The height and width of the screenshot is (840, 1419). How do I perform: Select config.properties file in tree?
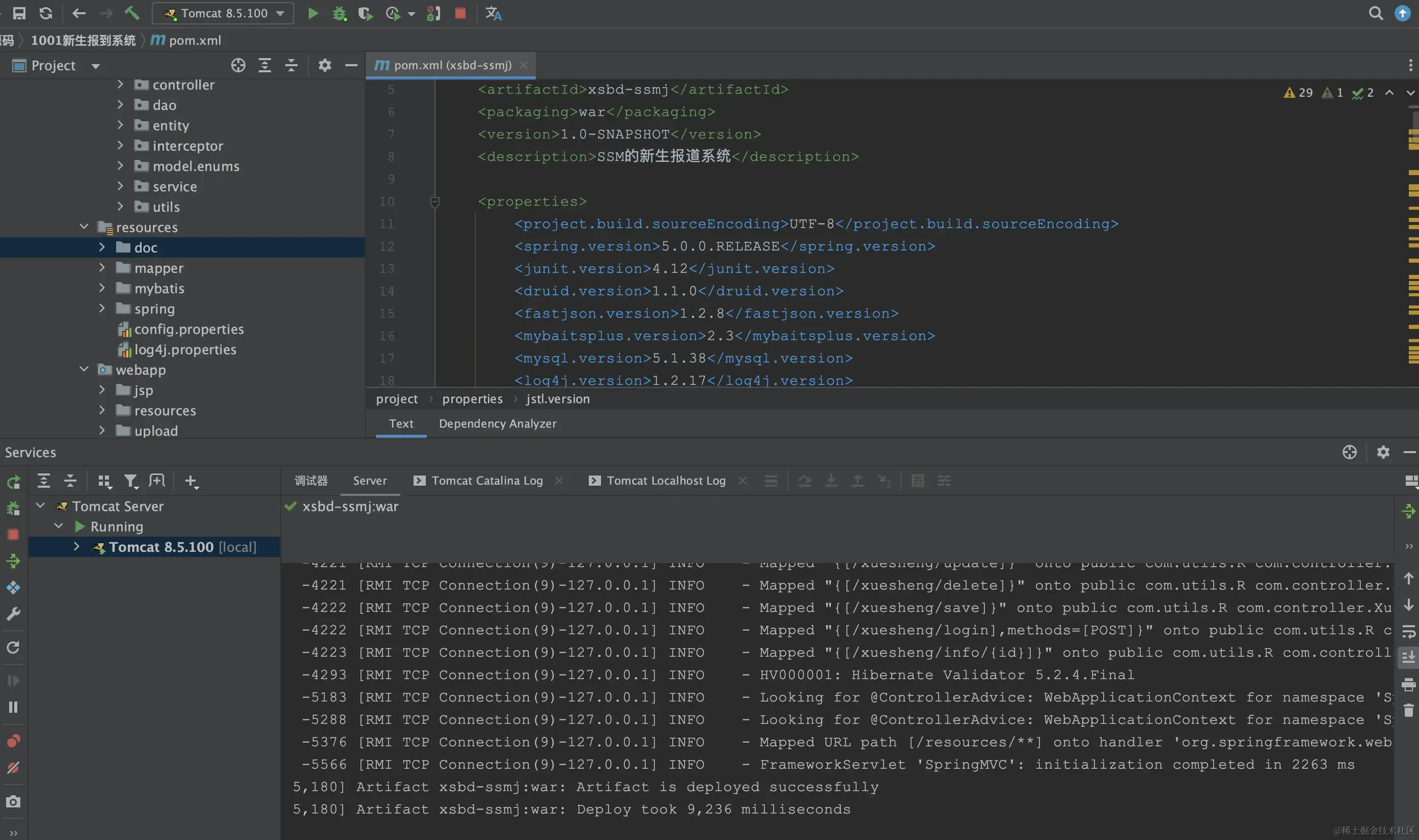[188, 329]
